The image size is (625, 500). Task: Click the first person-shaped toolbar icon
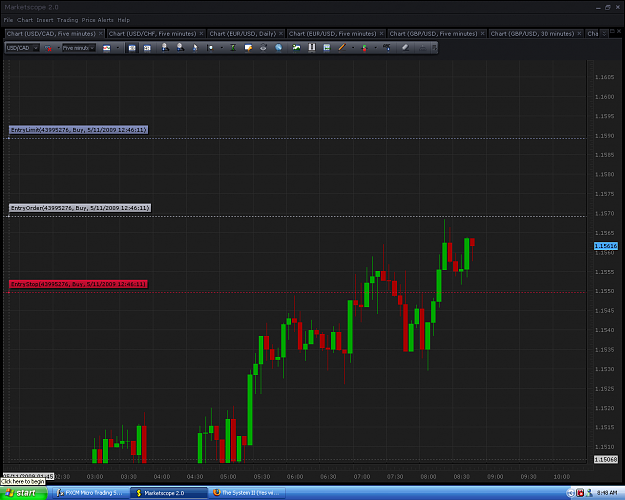click(x=165, y=48)
